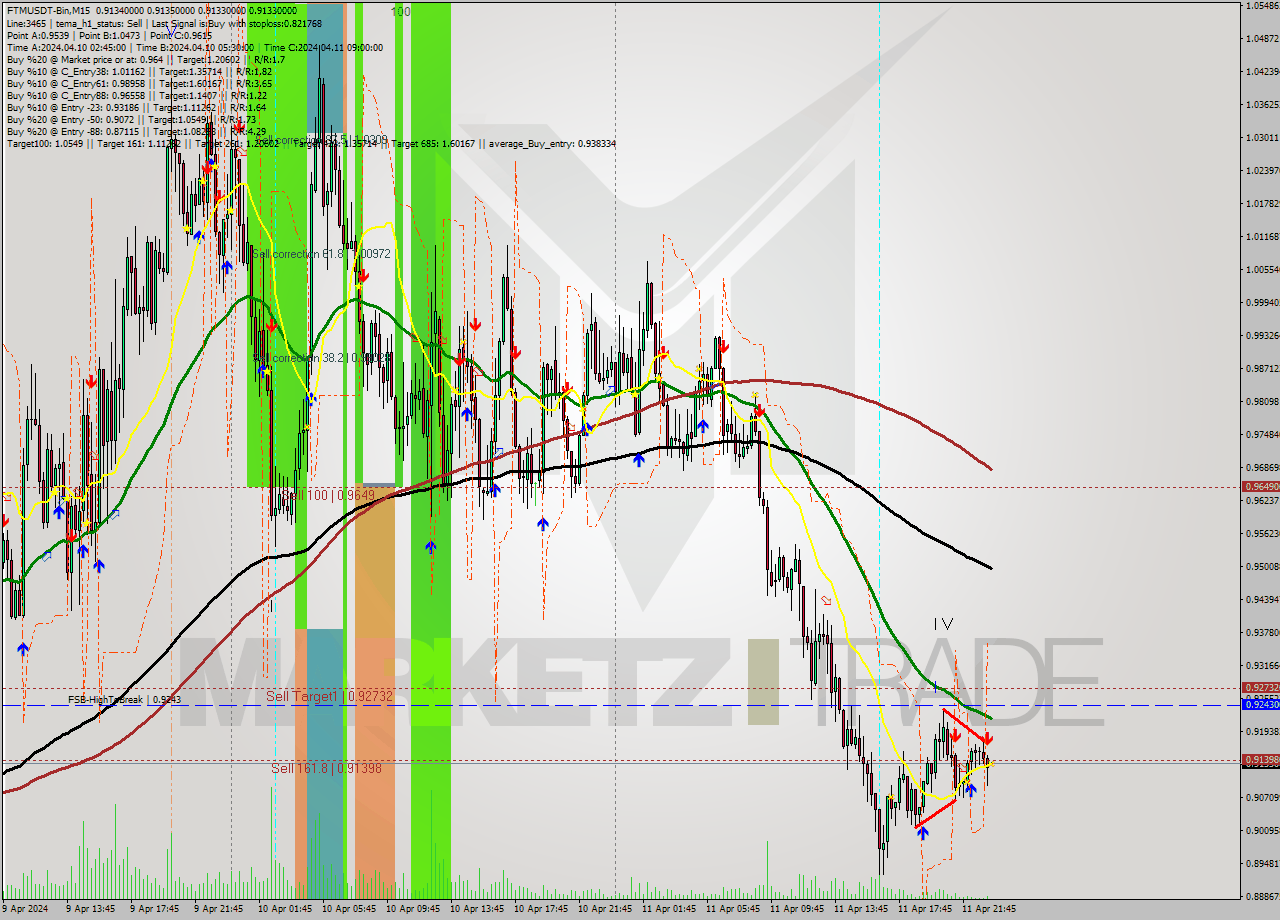Click the FTMUSDT-Bin,M15 chart title
The height and width of the screenshot is (920, 1280).
pyautogui.click(x=47, y=9)
